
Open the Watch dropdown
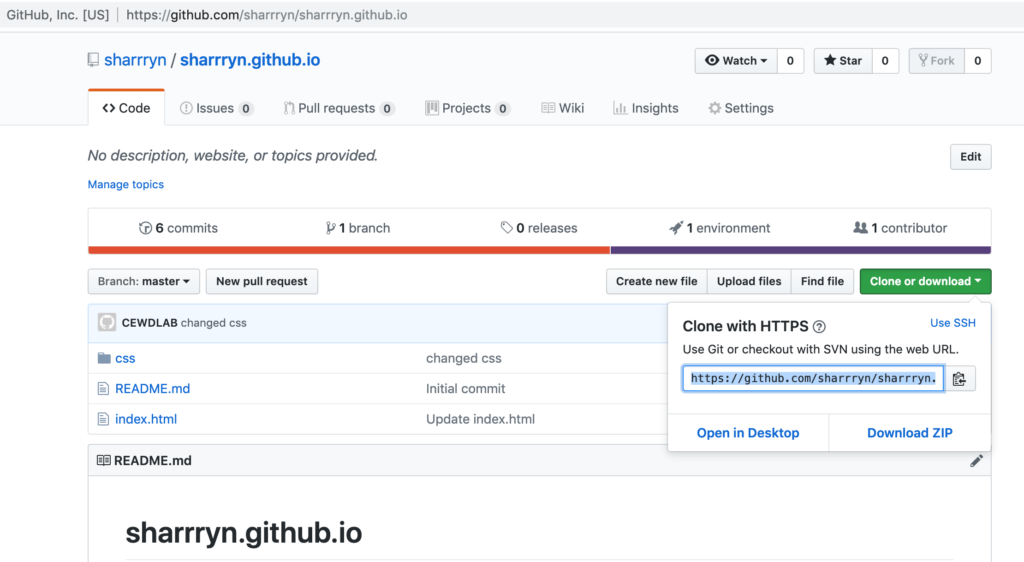tap(736, 61)
